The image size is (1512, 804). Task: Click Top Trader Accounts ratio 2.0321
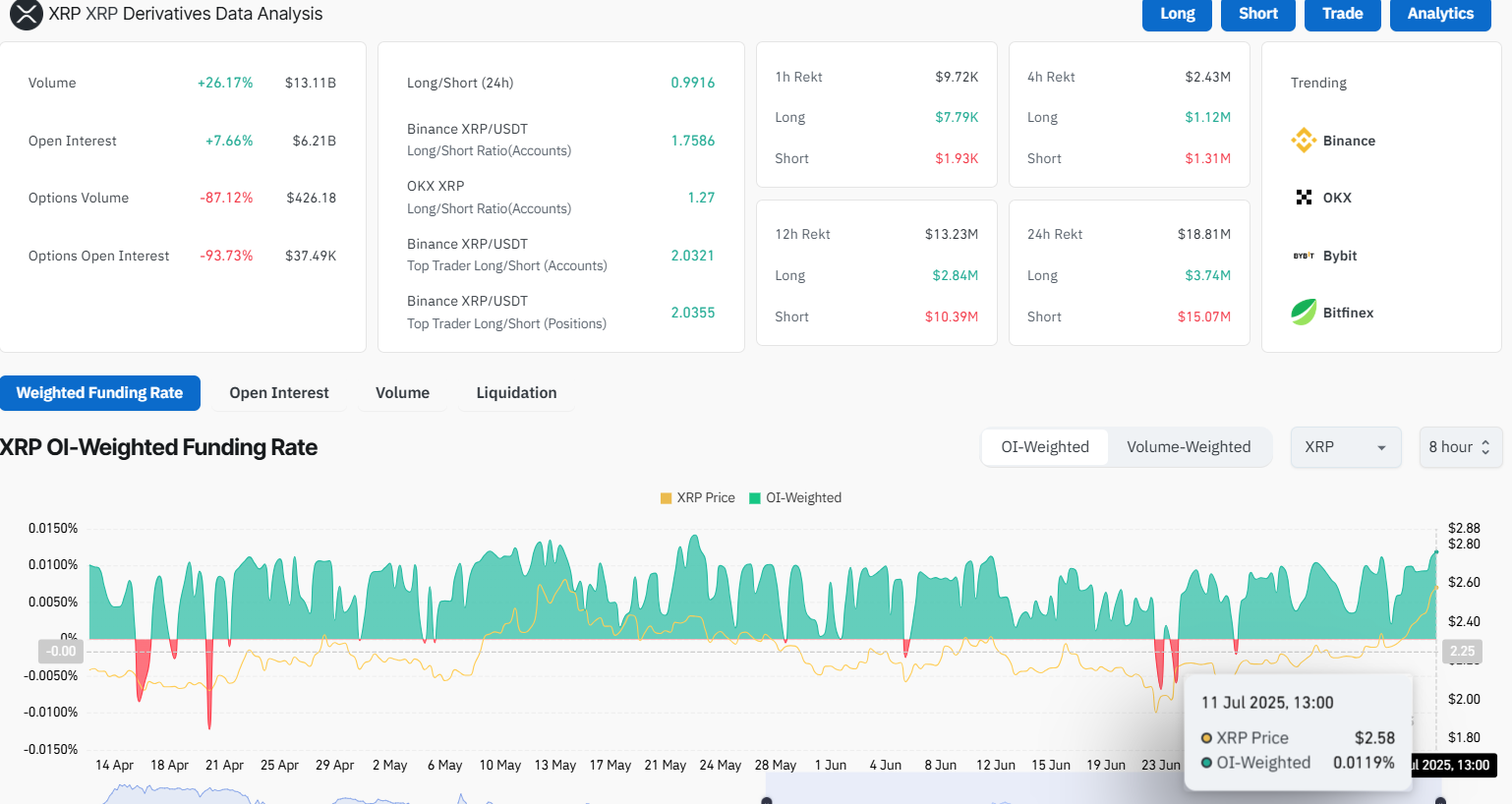tap(693, 256)
